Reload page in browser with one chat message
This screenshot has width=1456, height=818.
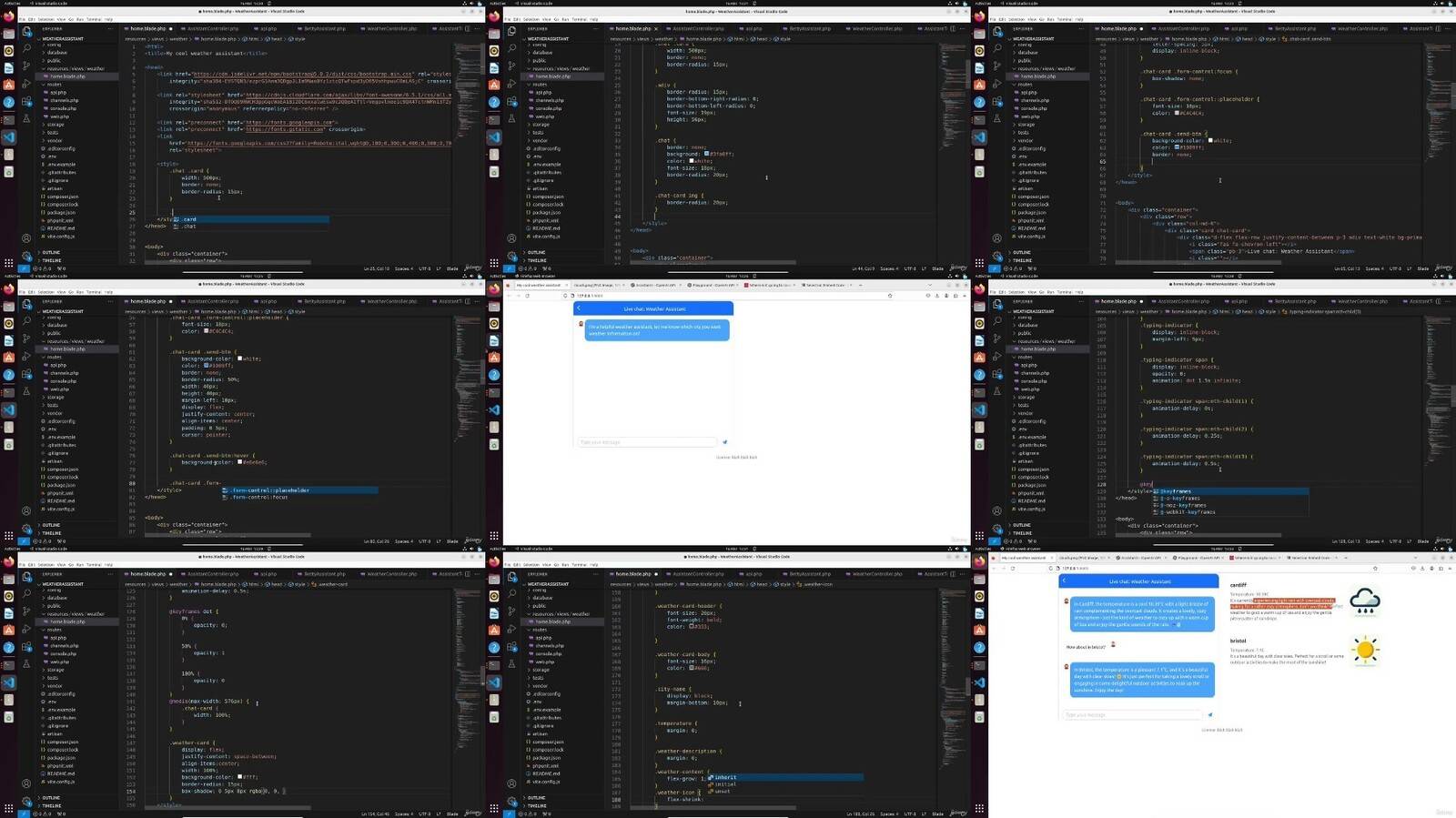click(527, 296)
